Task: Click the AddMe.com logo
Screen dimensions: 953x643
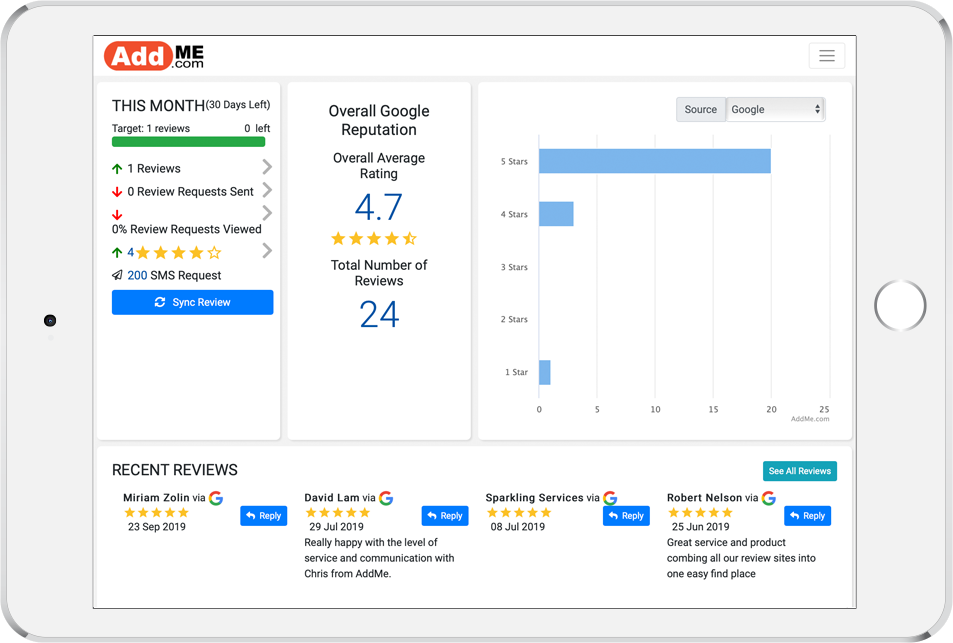Action: tap(154, 56)
